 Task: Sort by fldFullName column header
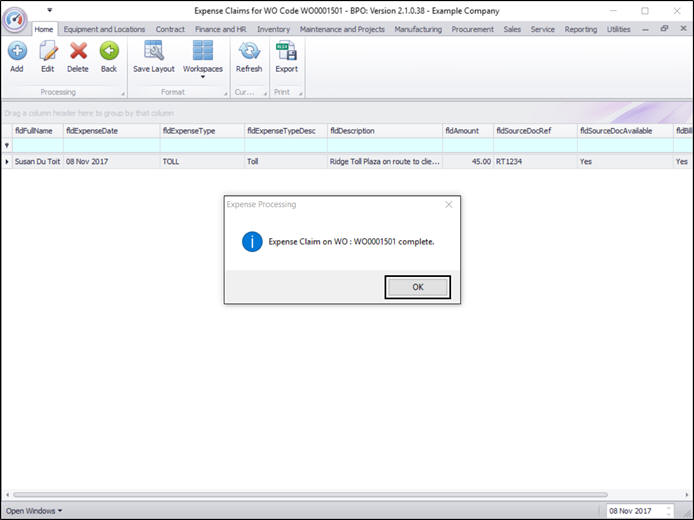coord(38,131)
